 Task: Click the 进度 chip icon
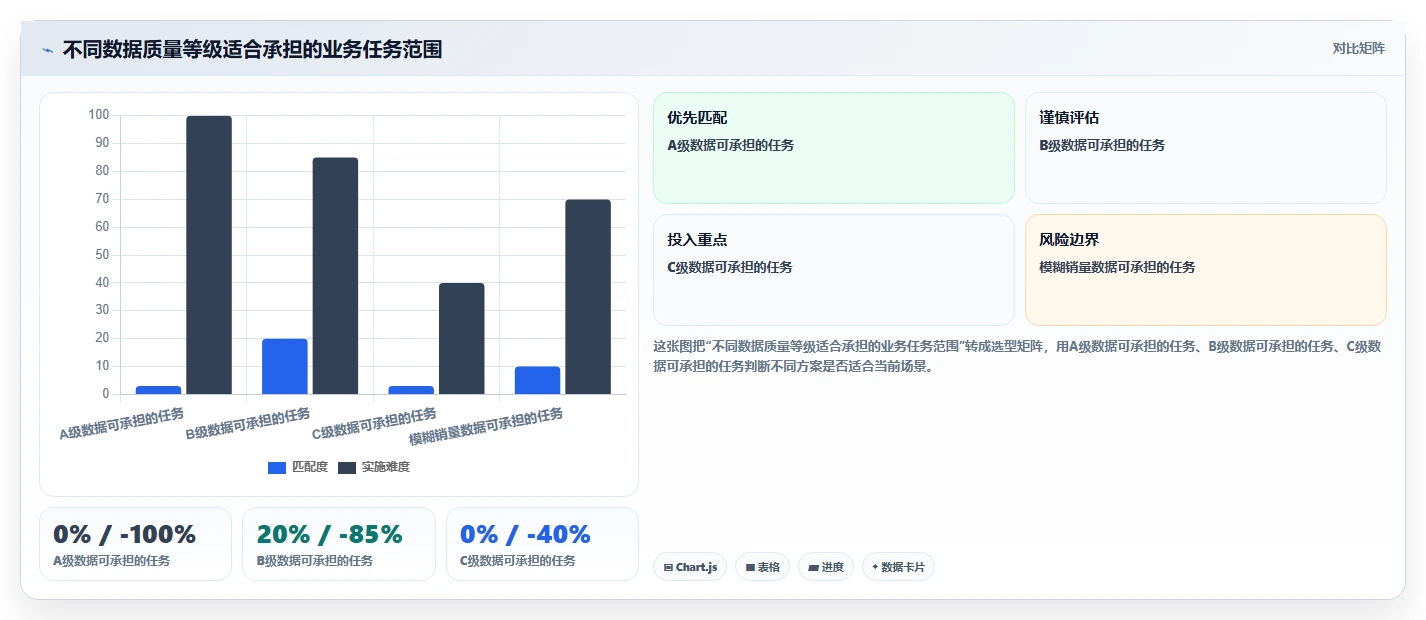coord(813,567)
